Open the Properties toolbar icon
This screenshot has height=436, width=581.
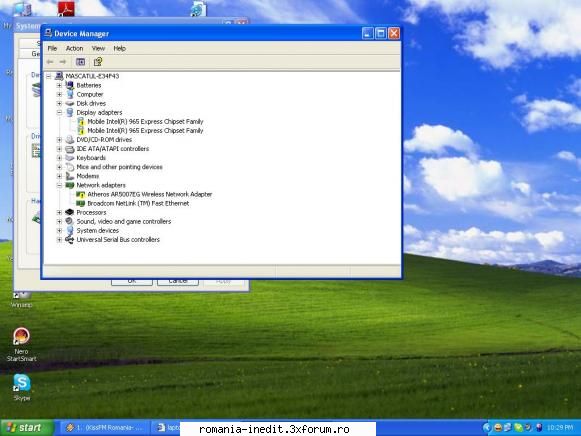click(x=80, y=62)
